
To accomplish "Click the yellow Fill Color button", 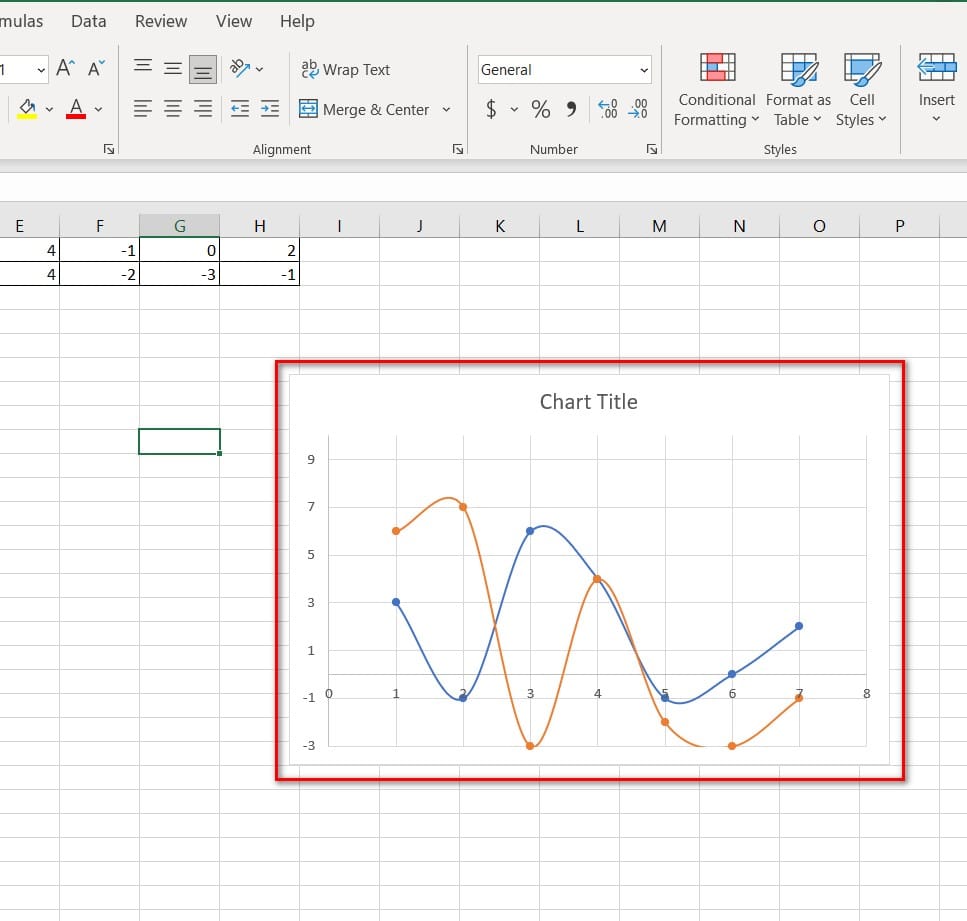I will (x=27, y=109).
